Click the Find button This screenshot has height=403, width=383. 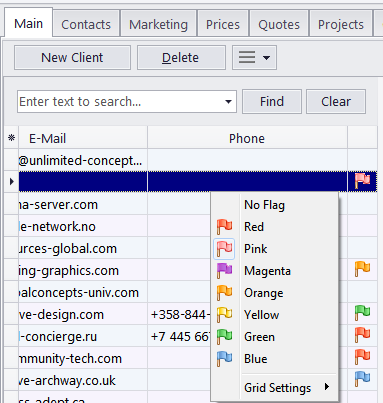tap(272, 101)
